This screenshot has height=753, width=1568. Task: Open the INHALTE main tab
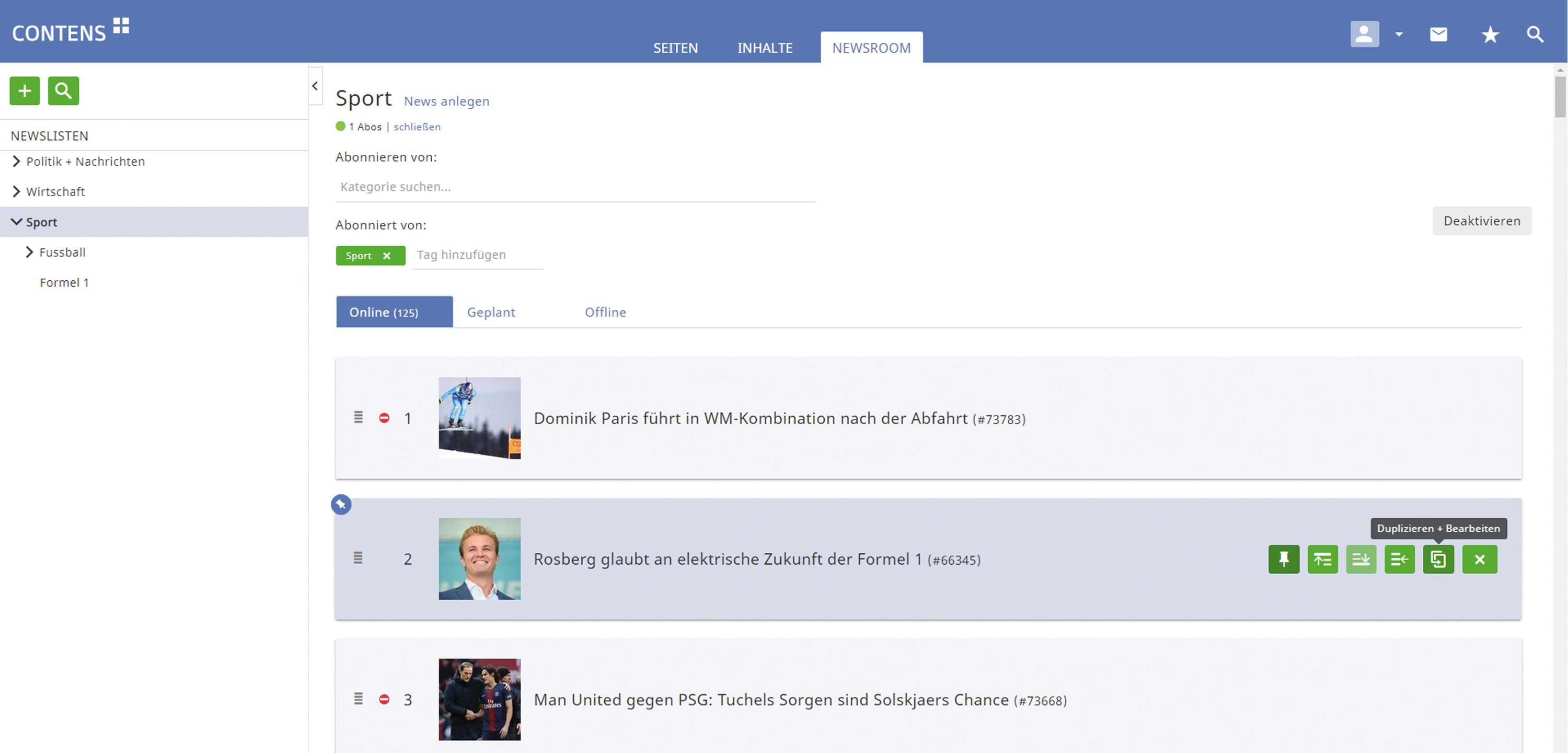tap(765, 48)
